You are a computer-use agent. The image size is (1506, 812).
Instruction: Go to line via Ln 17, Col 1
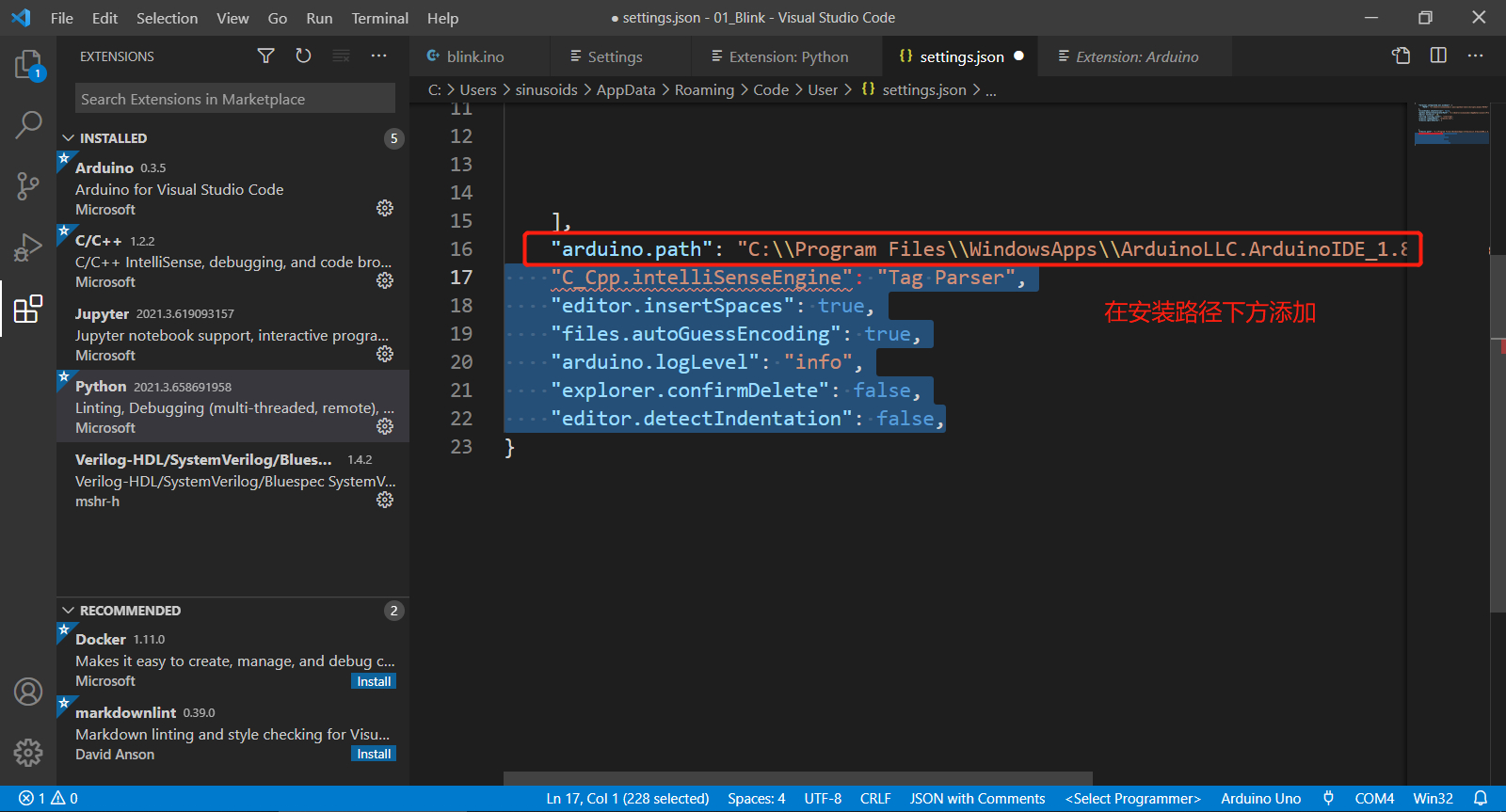click(x=628, y=798)
